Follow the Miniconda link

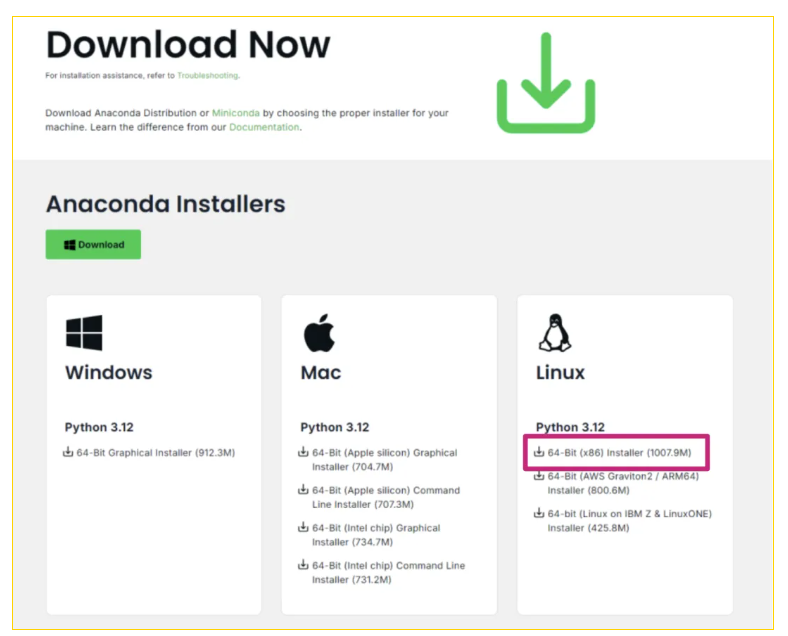click(236, 113)
